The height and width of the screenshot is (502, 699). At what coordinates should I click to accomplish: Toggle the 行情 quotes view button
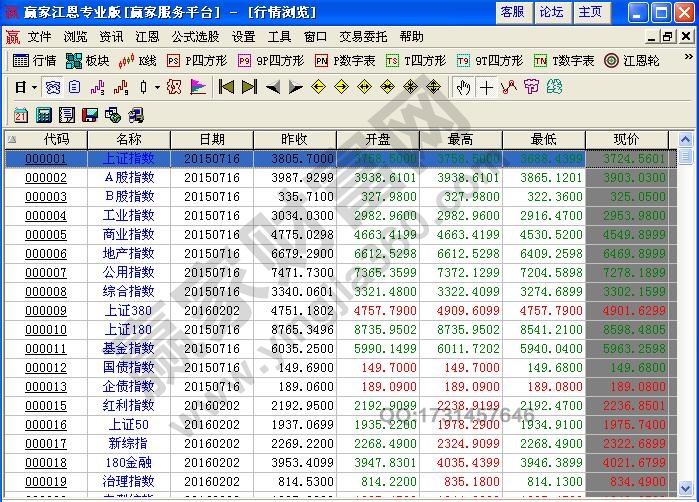[x=34, y=61]
